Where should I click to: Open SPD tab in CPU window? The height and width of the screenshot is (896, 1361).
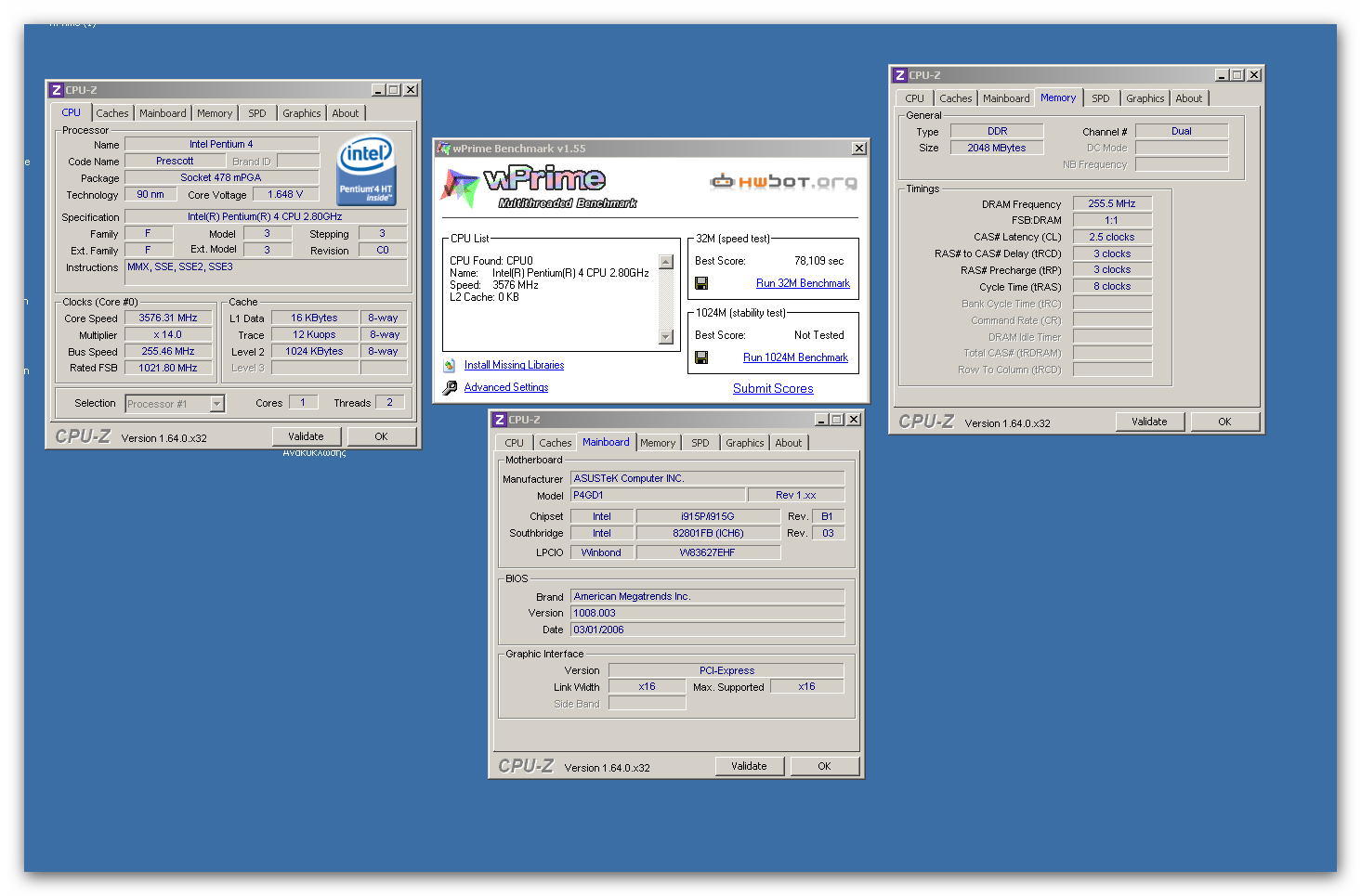(x=257, y=113)
